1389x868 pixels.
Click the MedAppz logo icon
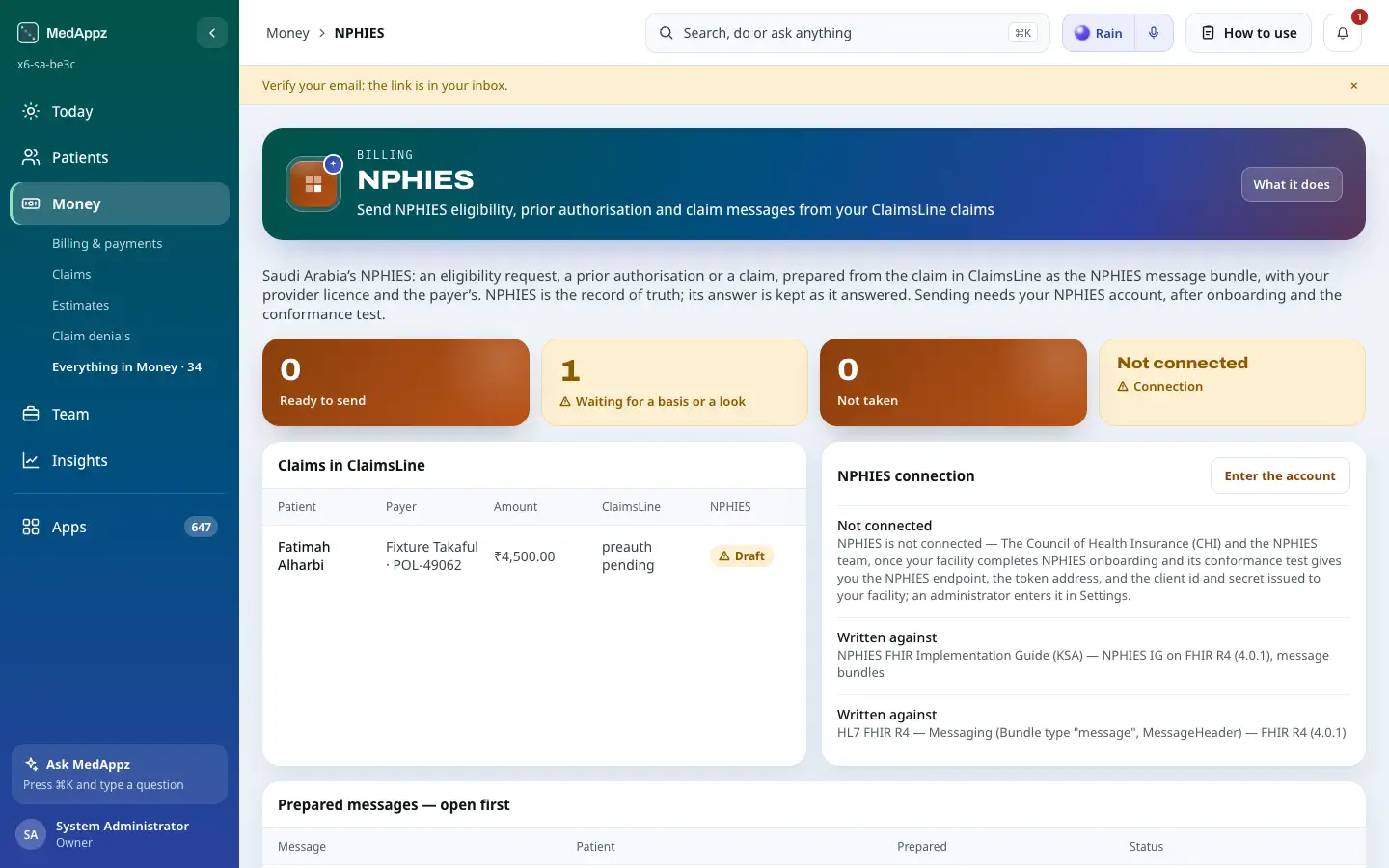point(28,33)
